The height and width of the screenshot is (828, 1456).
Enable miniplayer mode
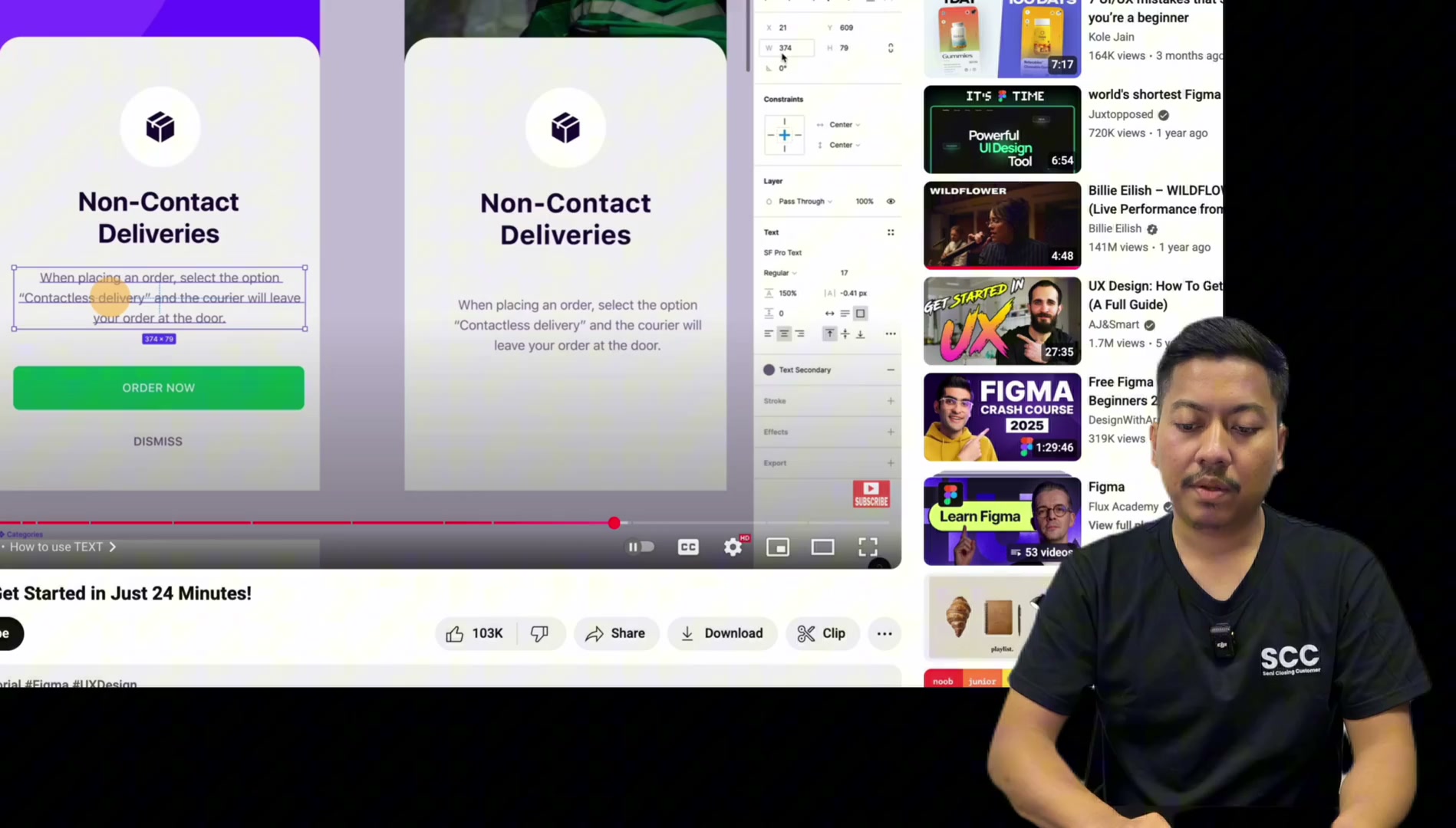(x=778, y=547)
